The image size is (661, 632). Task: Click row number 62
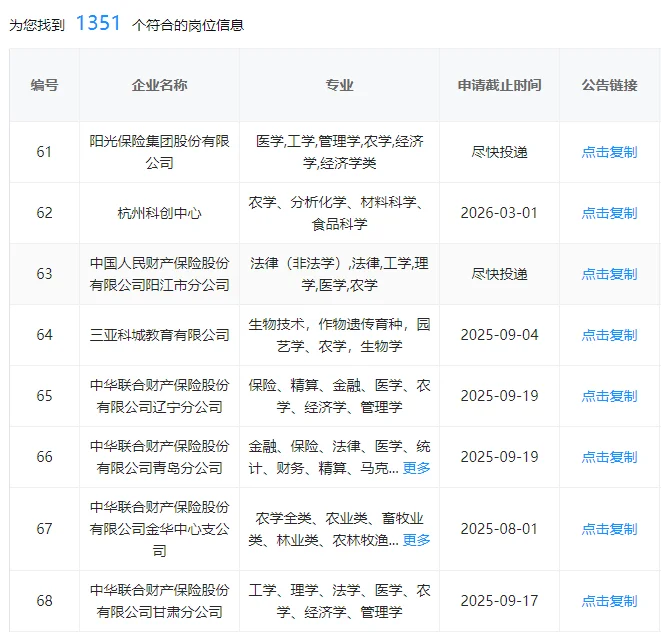click(x=44, y=213)
